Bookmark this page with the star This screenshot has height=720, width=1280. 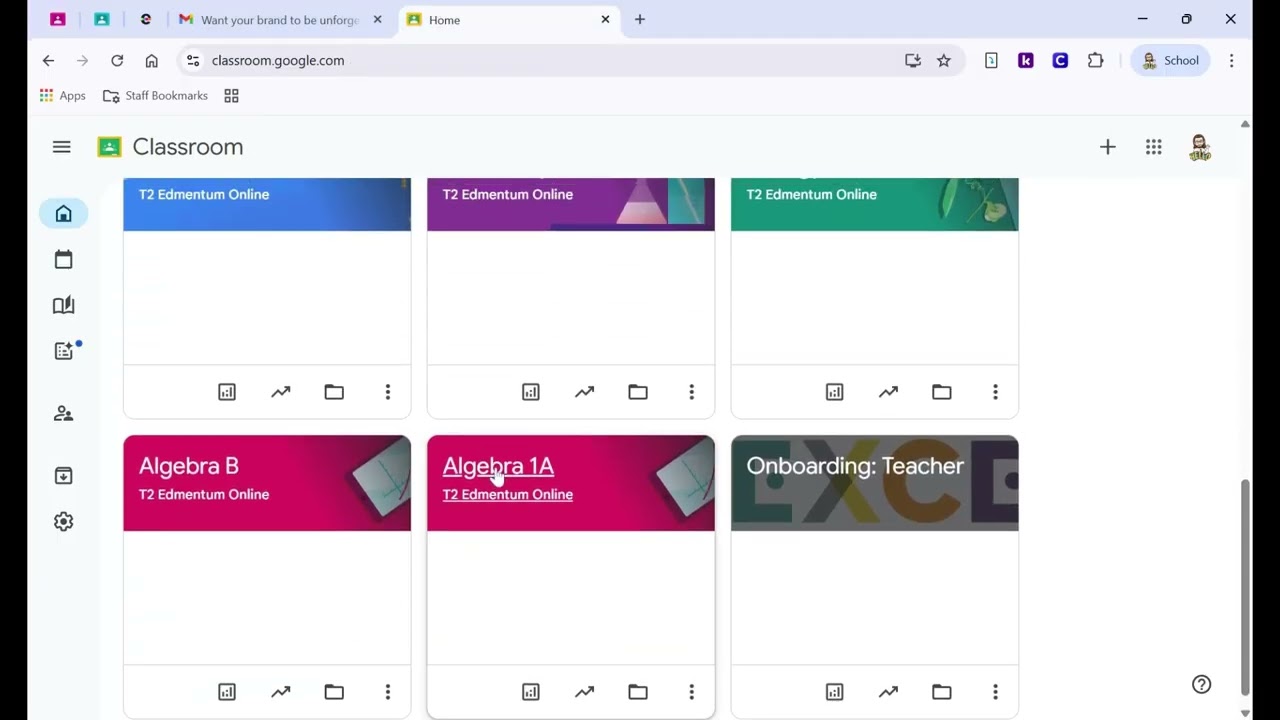coord(944,60)
